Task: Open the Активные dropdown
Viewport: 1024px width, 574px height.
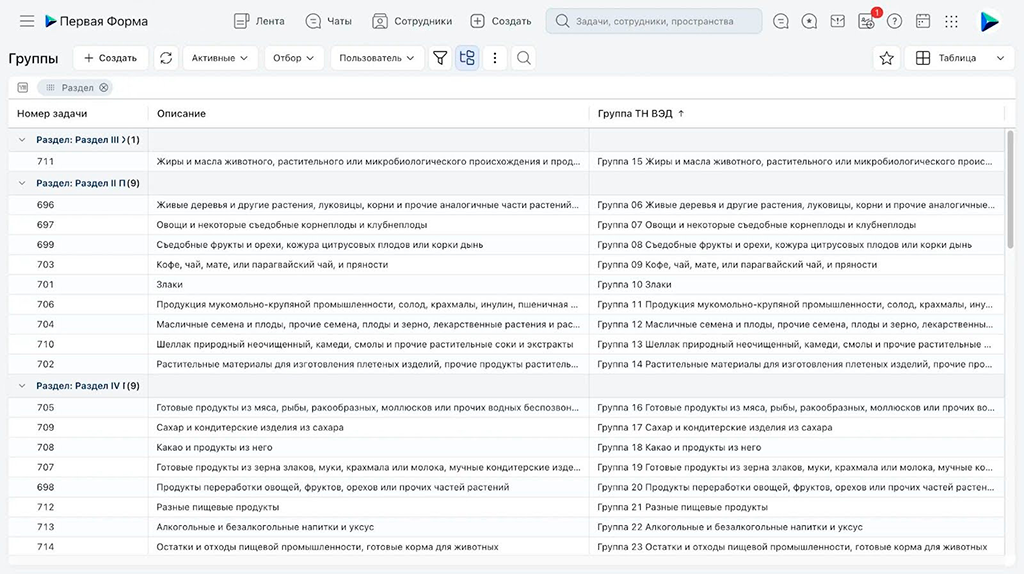Action: click(x=219, y=58)
